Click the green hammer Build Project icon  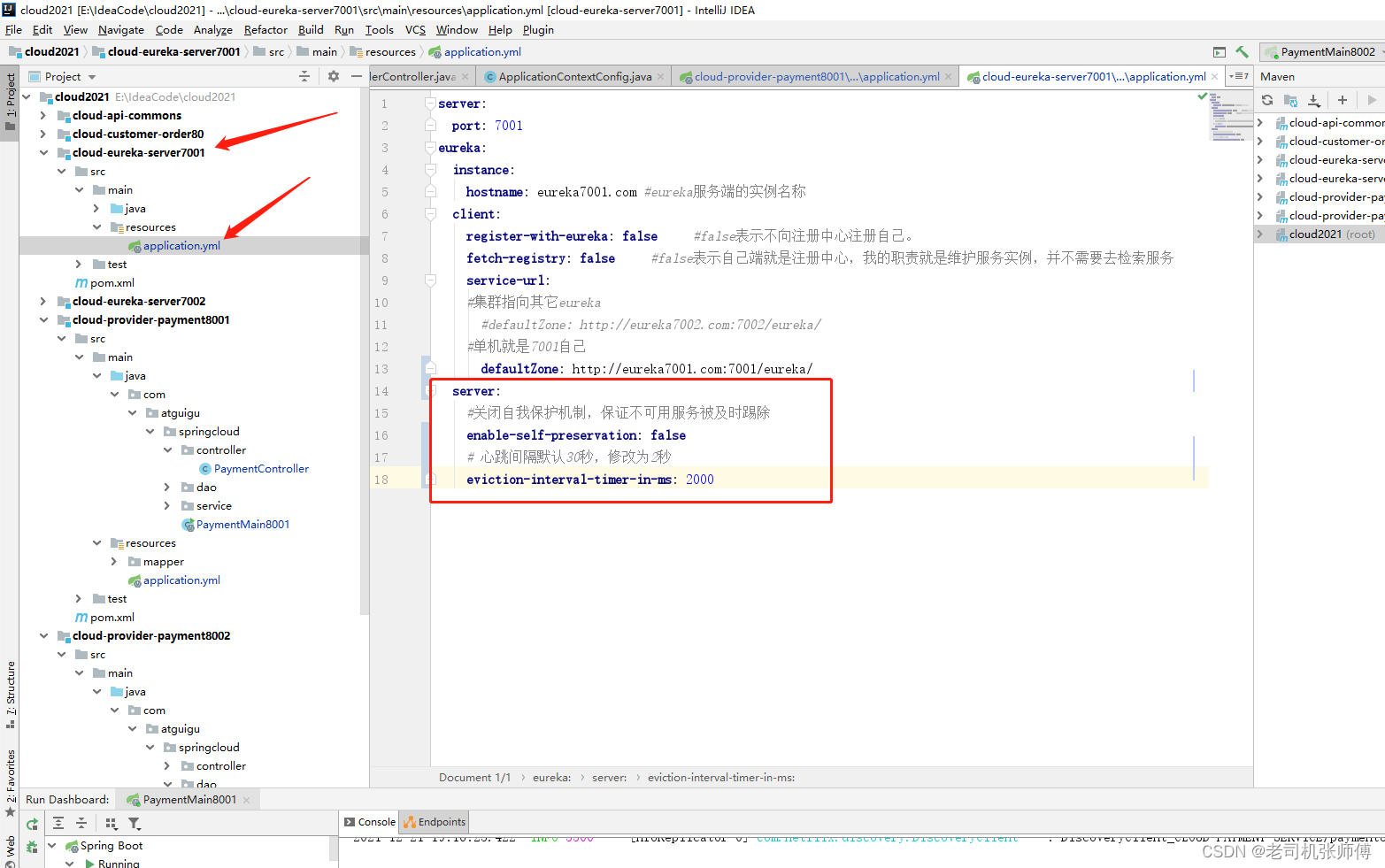point(1242,52)
